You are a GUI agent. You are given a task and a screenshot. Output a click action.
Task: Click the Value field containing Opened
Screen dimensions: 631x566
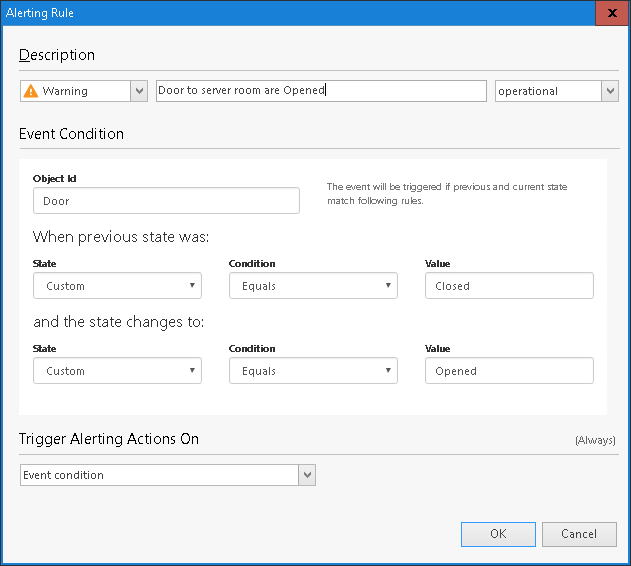tap(509, 371)
